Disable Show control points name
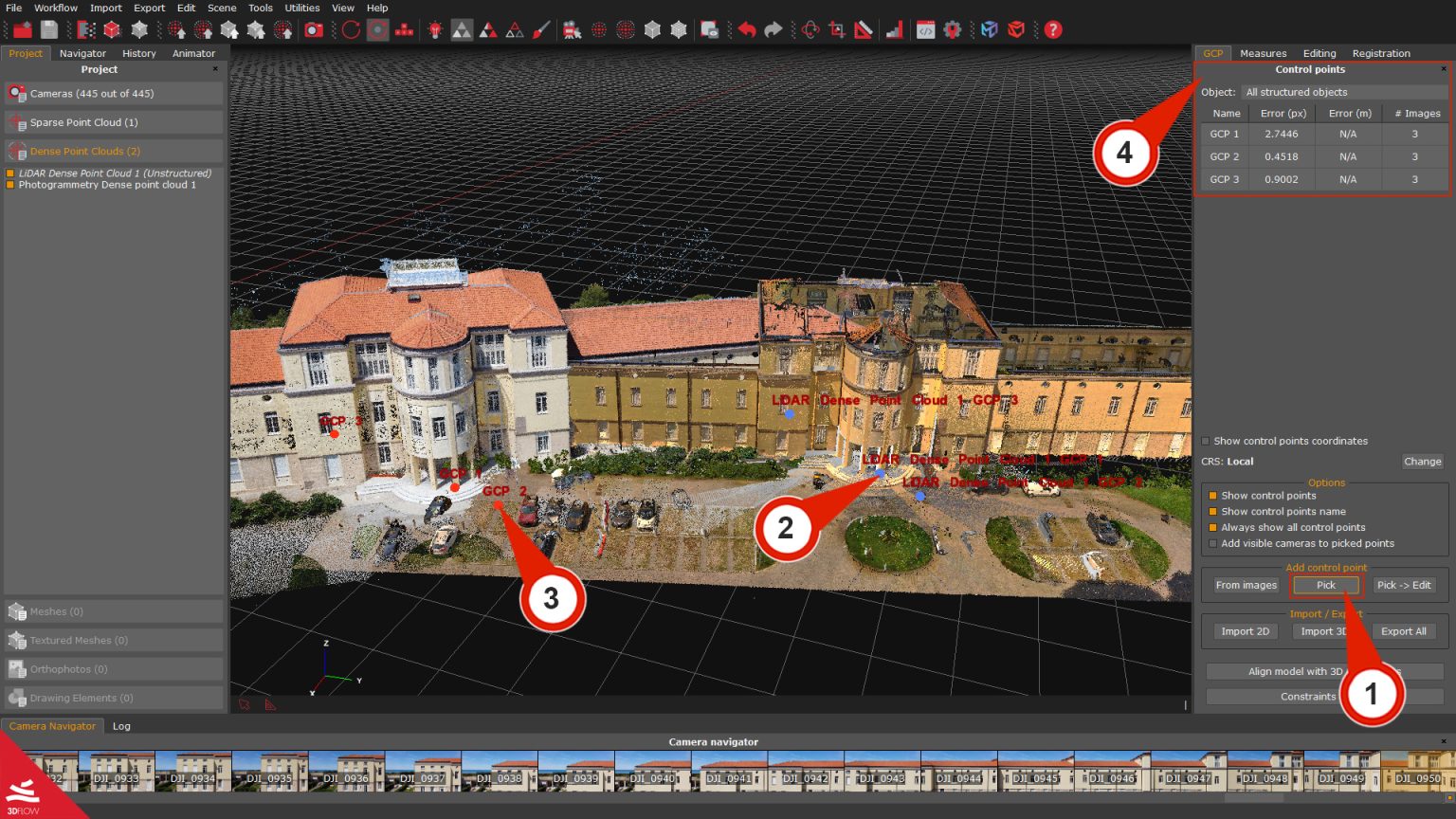This screenshot has height=819, width=1456. 1213,511
